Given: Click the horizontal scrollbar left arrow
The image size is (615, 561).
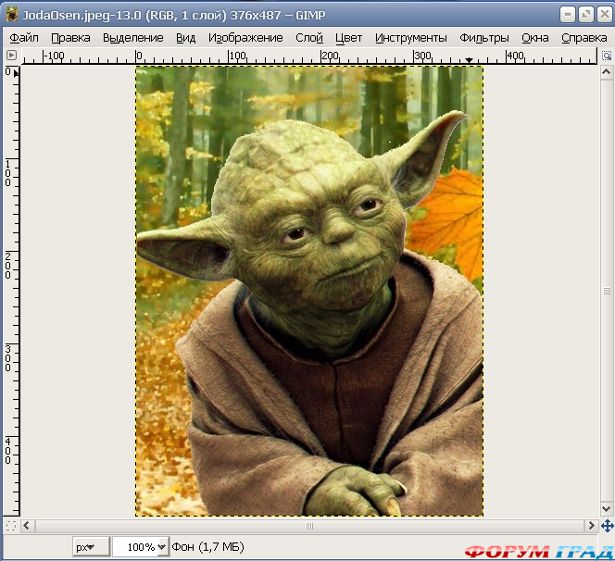Looking at the screenshot, I should point(28,525).
